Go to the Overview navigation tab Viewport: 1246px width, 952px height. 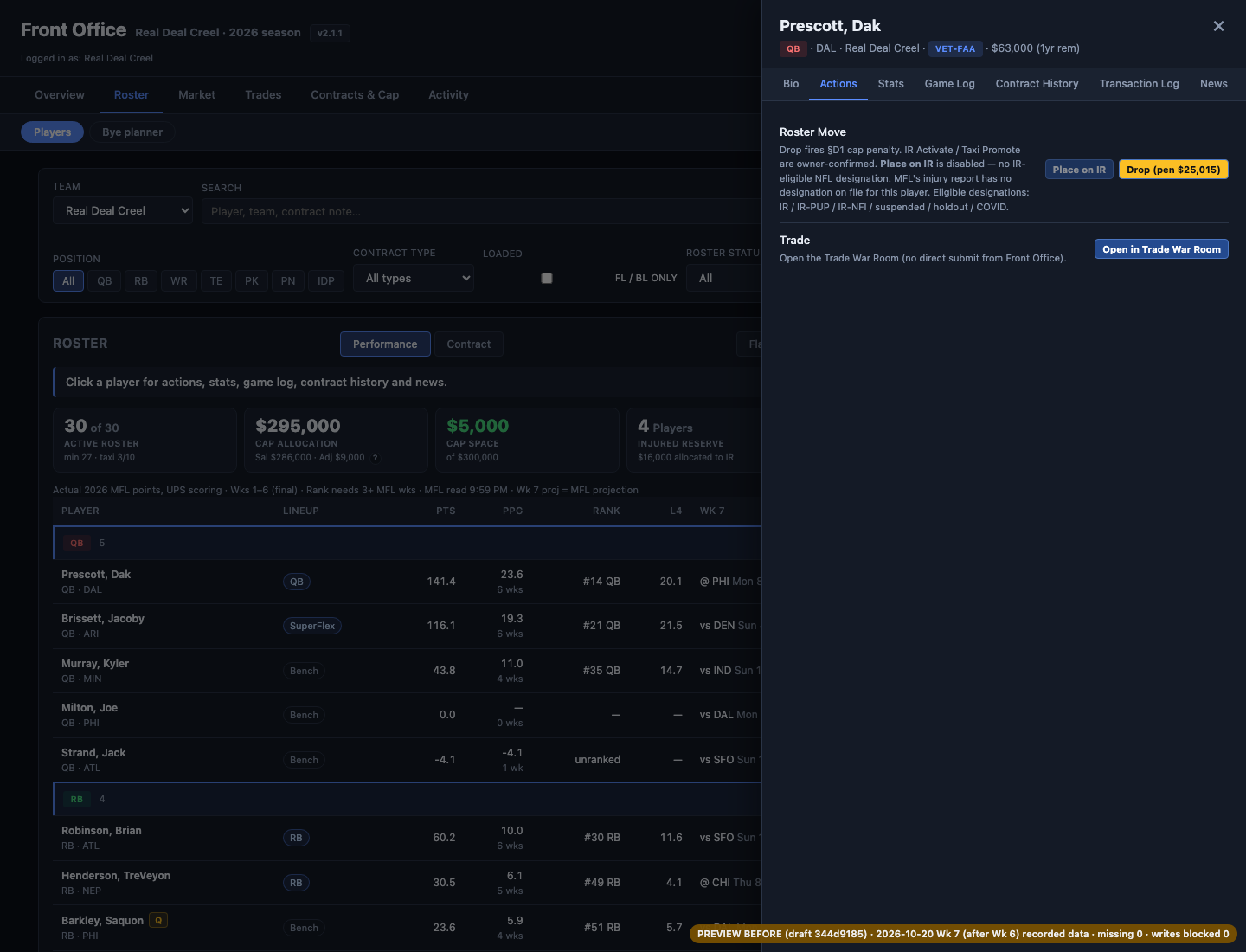(x=60, y=95)
